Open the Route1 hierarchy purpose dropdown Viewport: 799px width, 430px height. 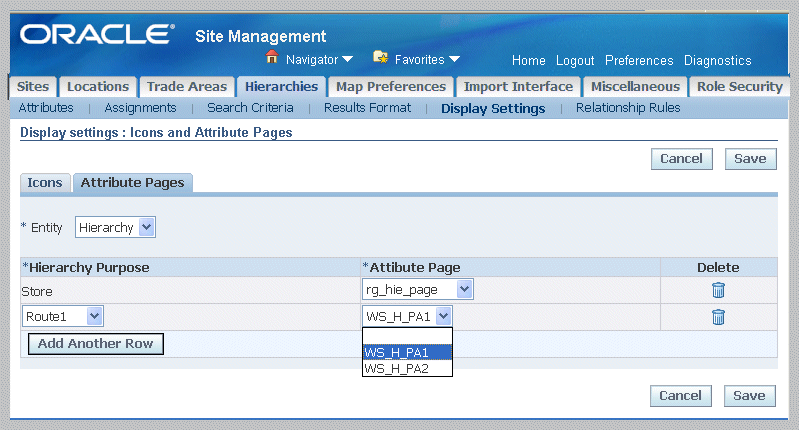point(63,316)
